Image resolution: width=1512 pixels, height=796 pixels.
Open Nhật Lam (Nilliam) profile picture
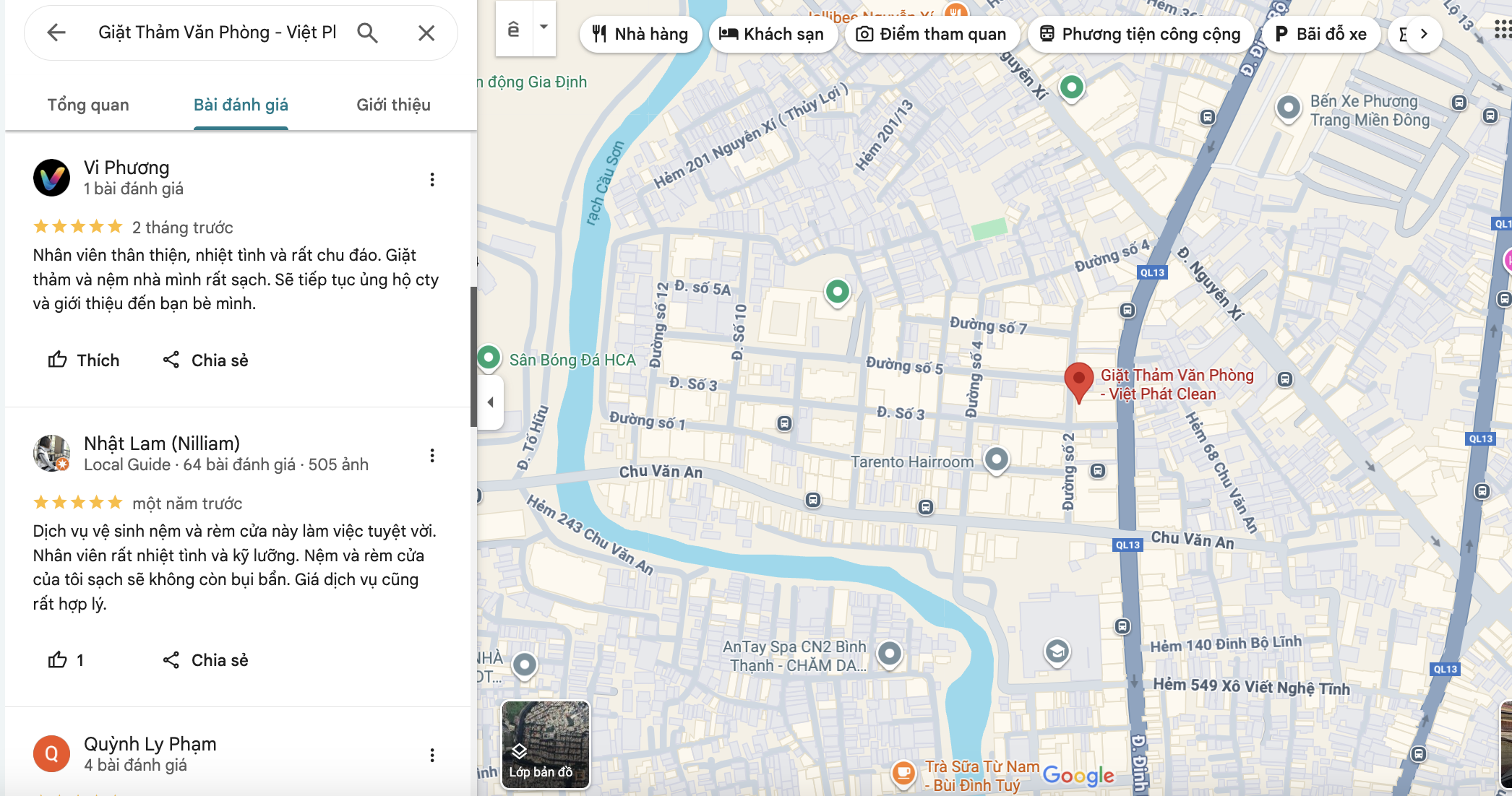click(x=51, y=454)
